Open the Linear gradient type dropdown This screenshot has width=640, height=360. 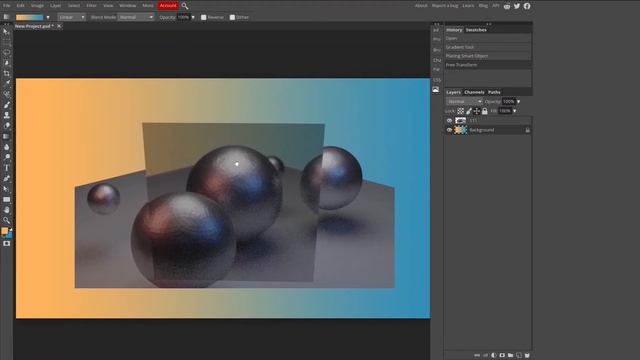pos(71,18)
